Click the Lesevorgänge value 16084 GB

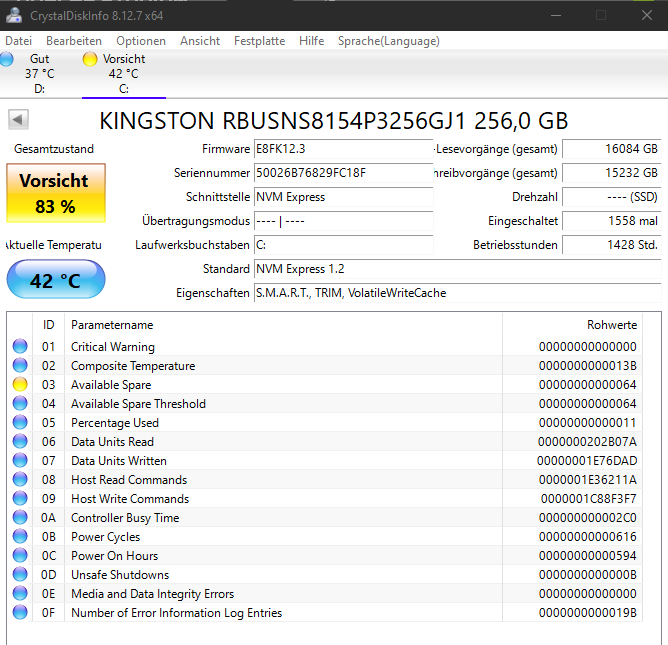pos(611,149)
